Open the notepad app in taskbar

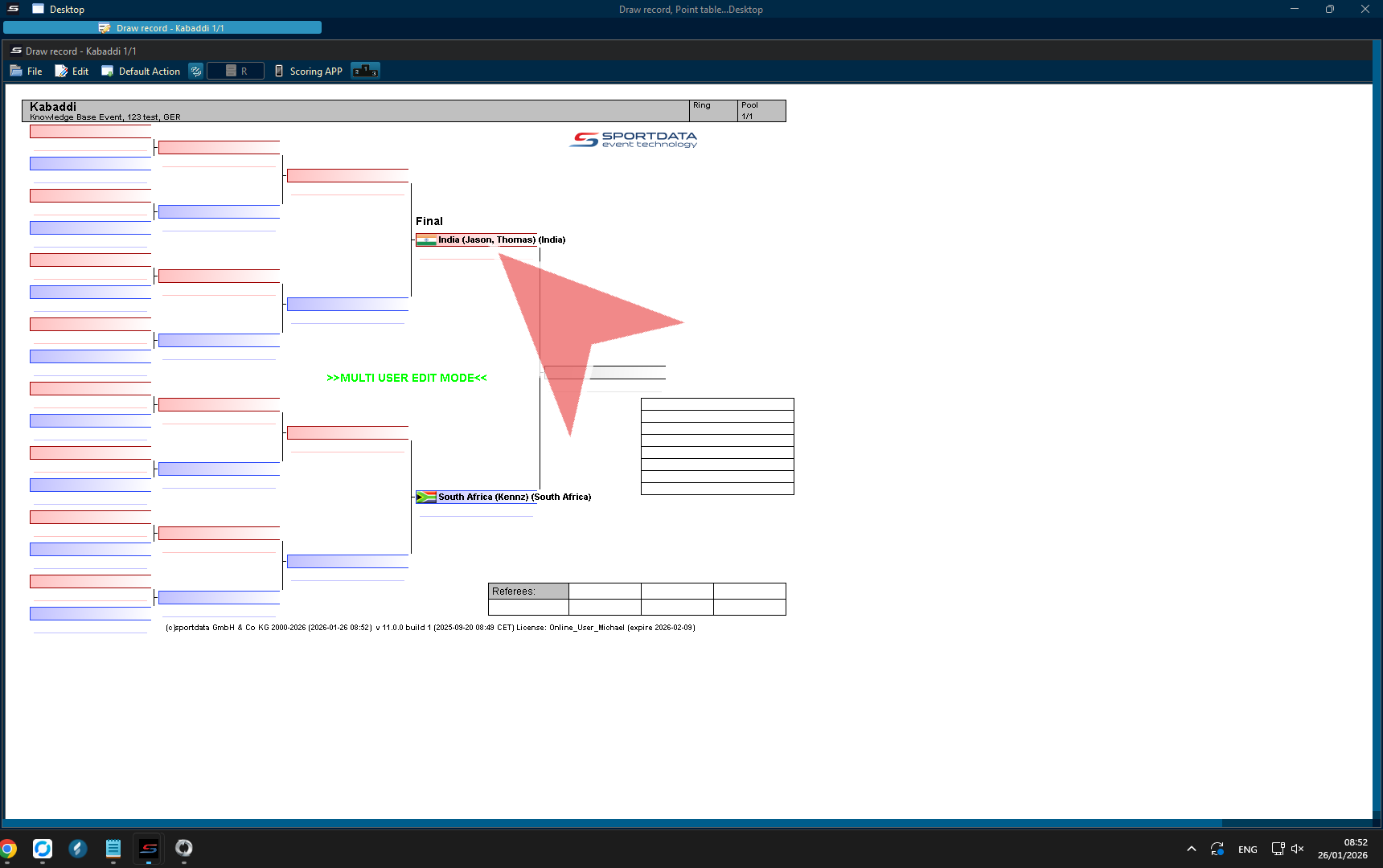[113, 848]
